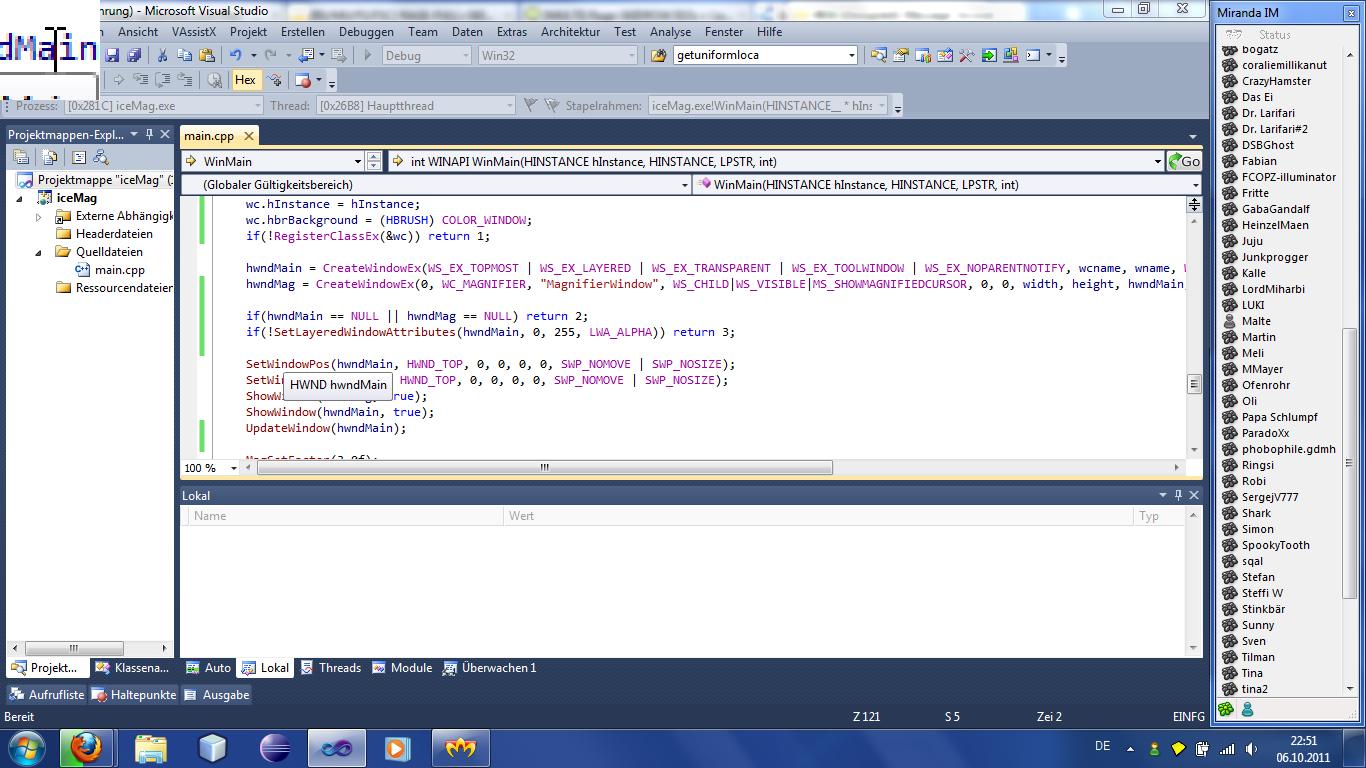The image size is (1366, 768).
Task: Launch Firefox from the taskbar
Action: click(x=85, y=747)
